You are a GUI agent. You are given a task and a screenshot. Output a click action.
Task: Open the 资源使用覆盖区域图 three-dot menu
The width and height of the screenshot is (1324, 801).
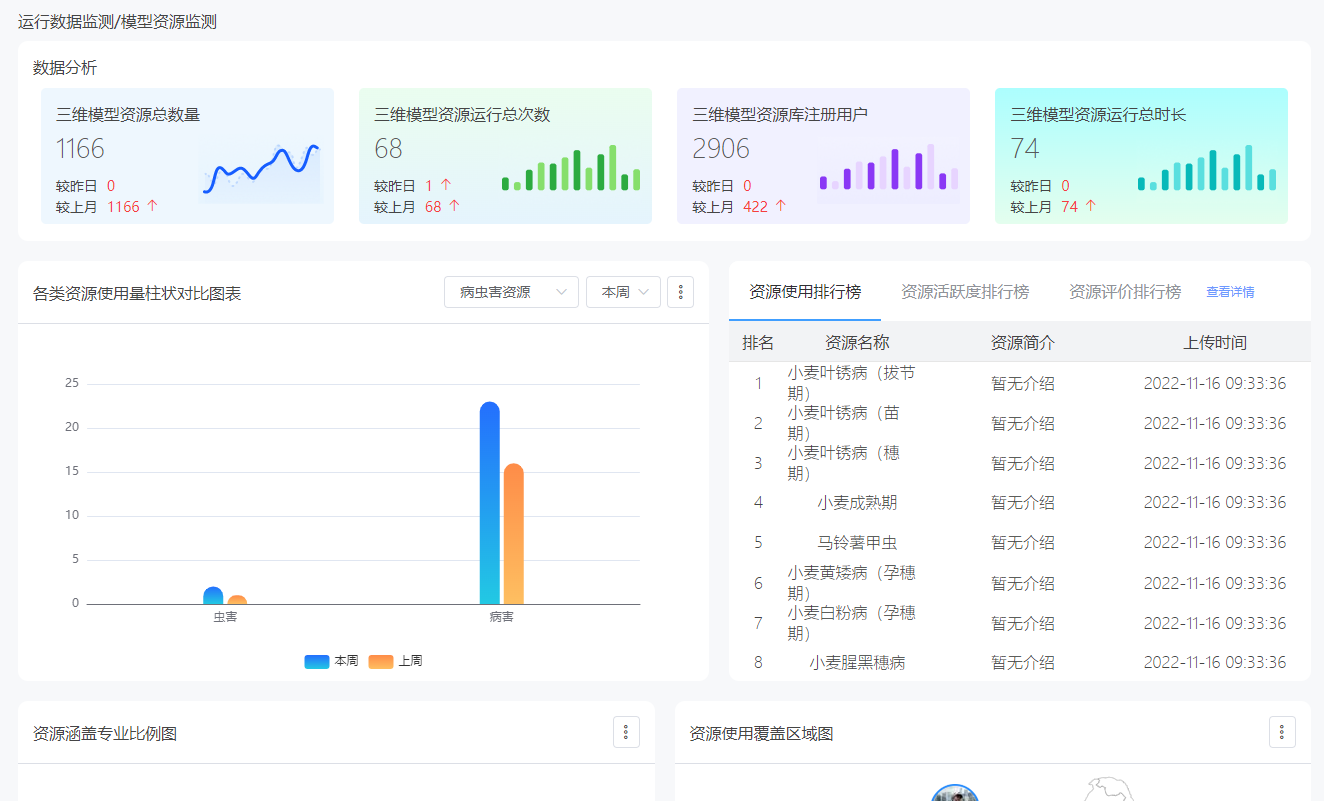pyautogui.click(x=1282, y=732)
